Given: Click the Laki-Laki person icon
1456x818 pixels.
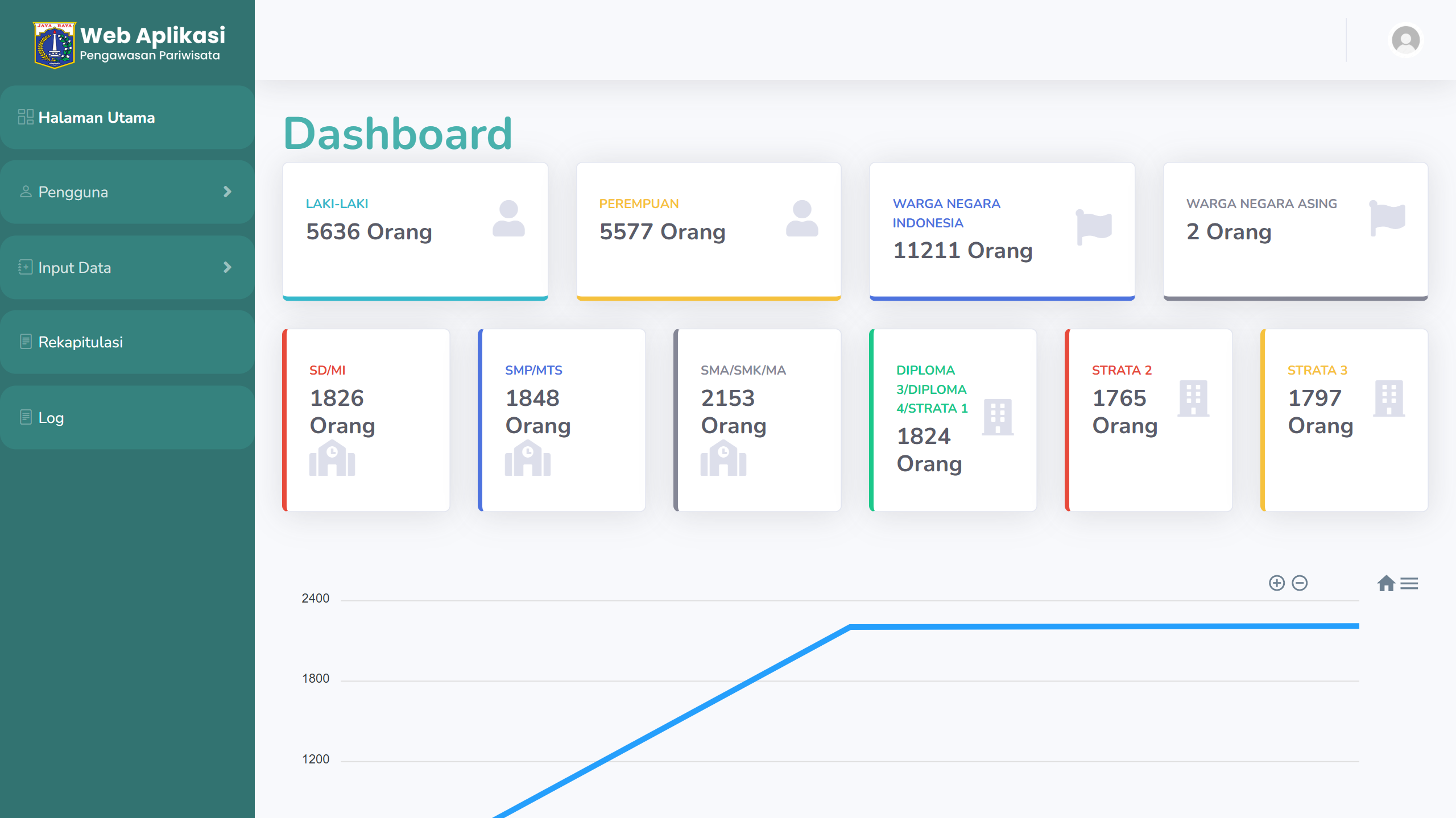Looking at the screenshot, I should [508, 218].
